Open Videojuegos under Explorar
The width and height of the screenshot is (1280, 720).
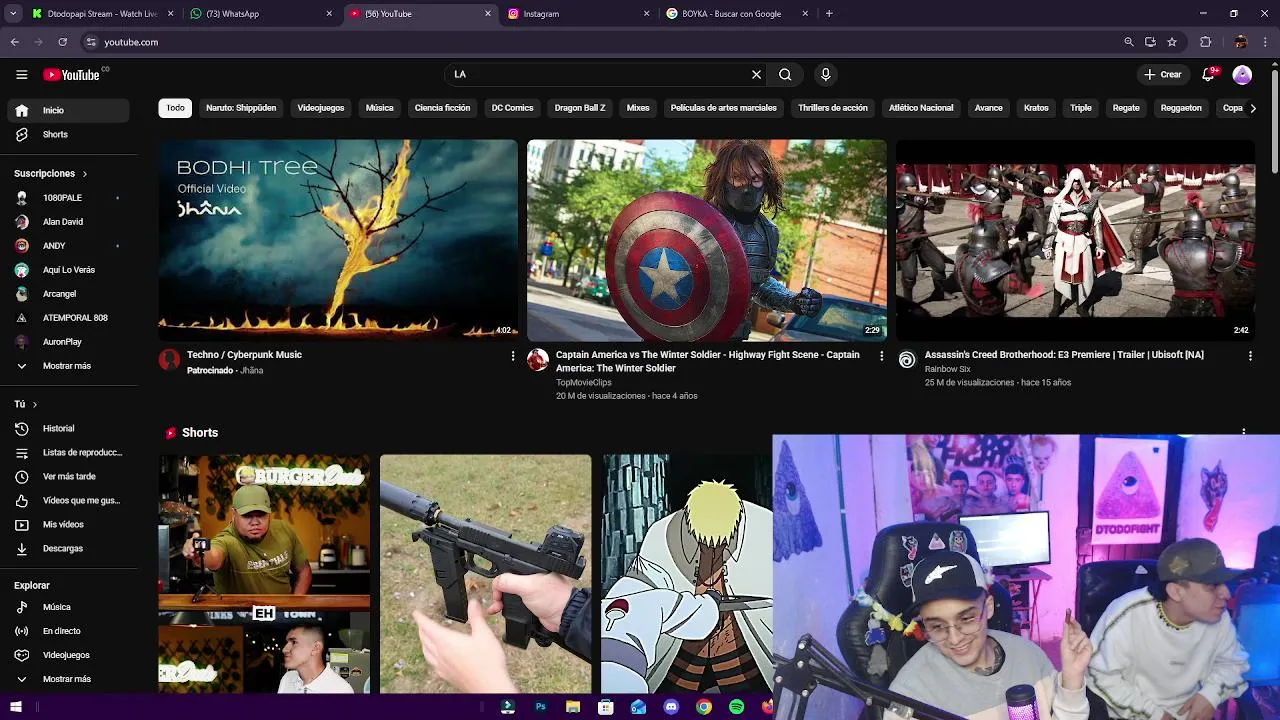click(x=67, y=655)
